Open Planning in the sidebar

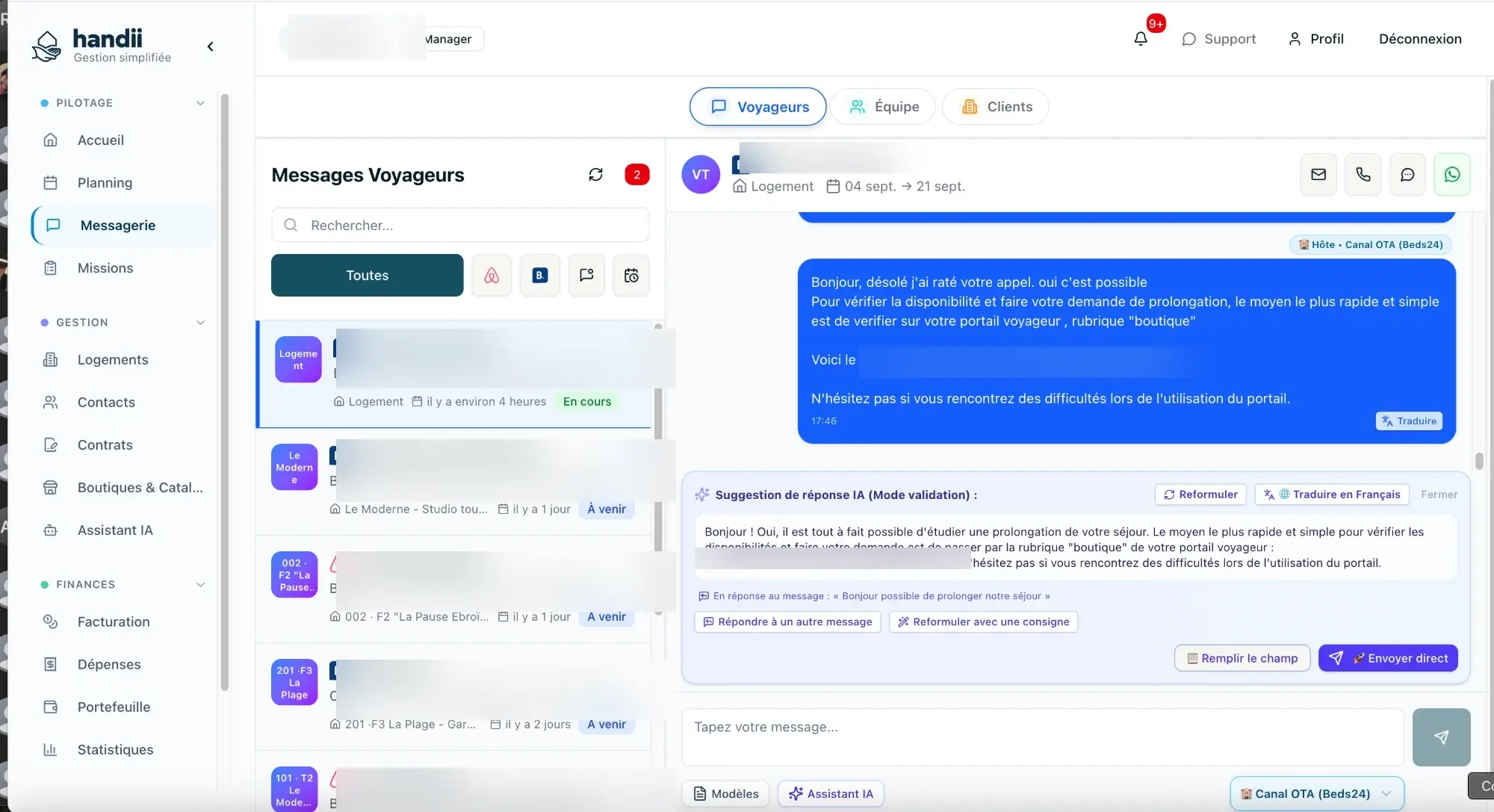click(105, 183)
